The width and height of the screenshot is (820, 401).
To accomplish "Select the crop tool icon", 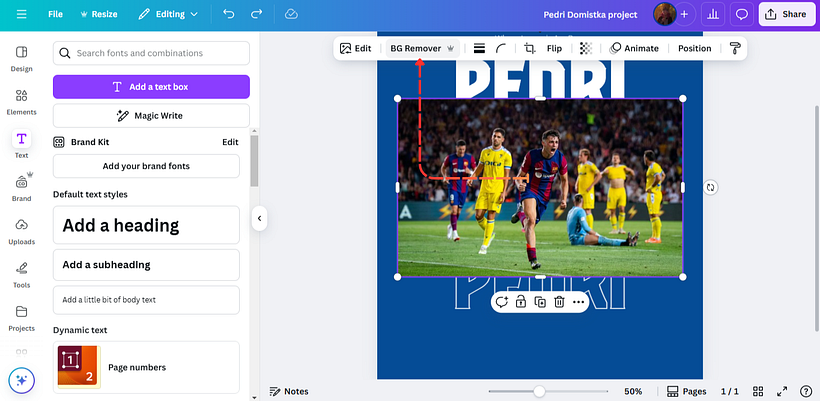I will point(530,49).
